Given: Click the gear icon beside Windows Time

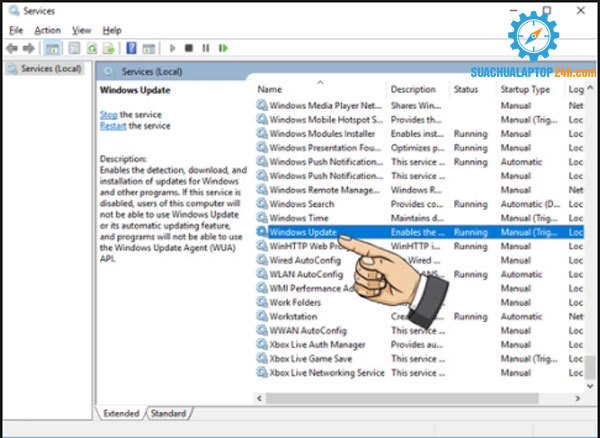Looking at the screenshot, I should tap(262, 218).
